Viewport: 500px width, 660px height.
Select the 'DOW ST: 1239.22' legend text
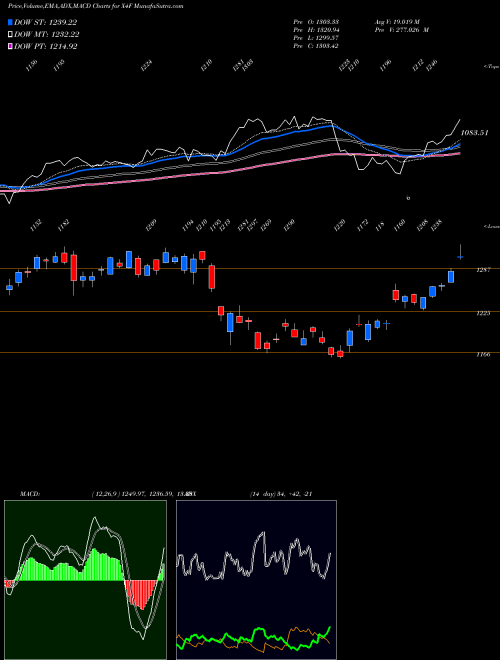(45, 22)
